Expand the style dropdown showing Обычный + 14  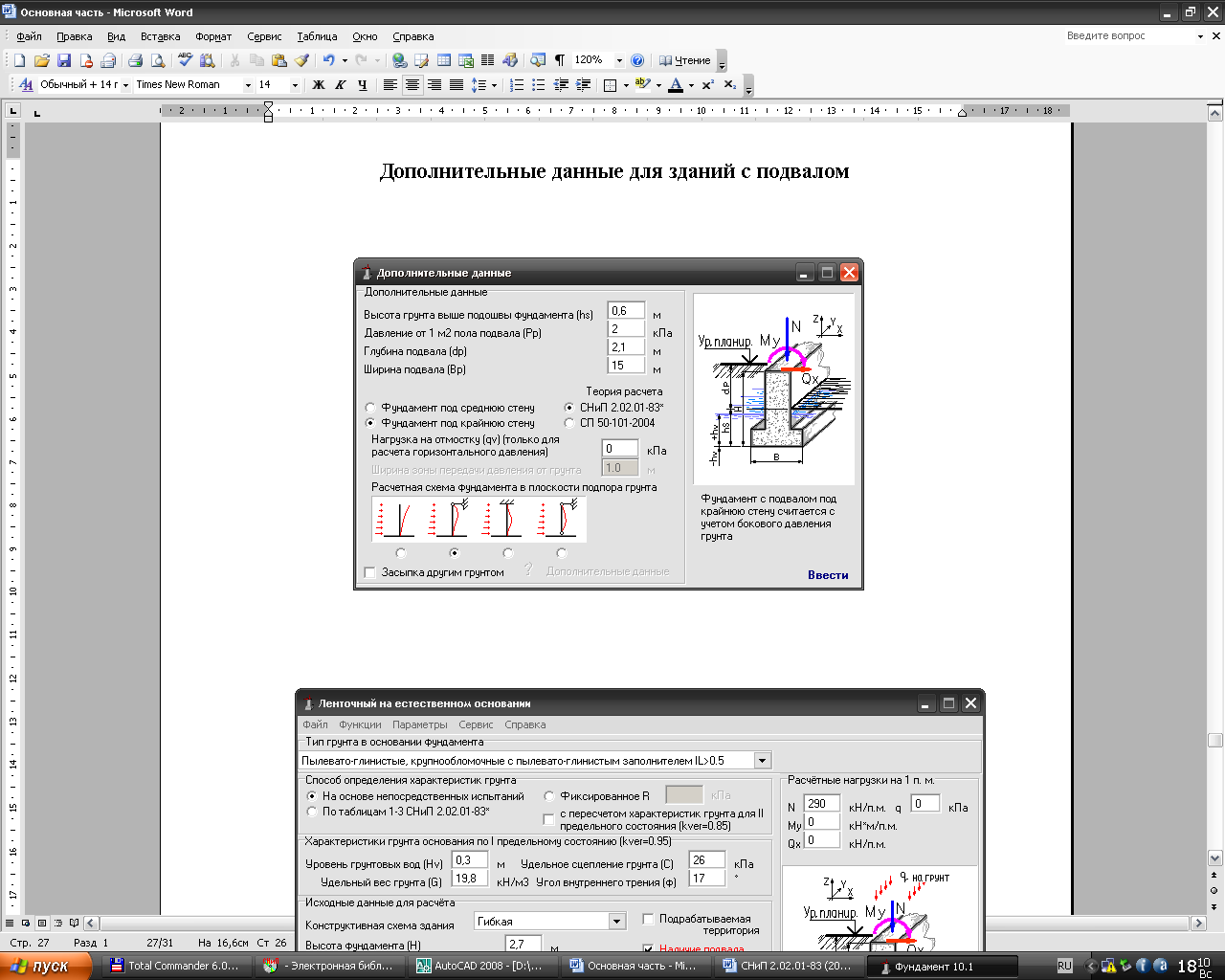pyautogui.click(x=125, y=85)
